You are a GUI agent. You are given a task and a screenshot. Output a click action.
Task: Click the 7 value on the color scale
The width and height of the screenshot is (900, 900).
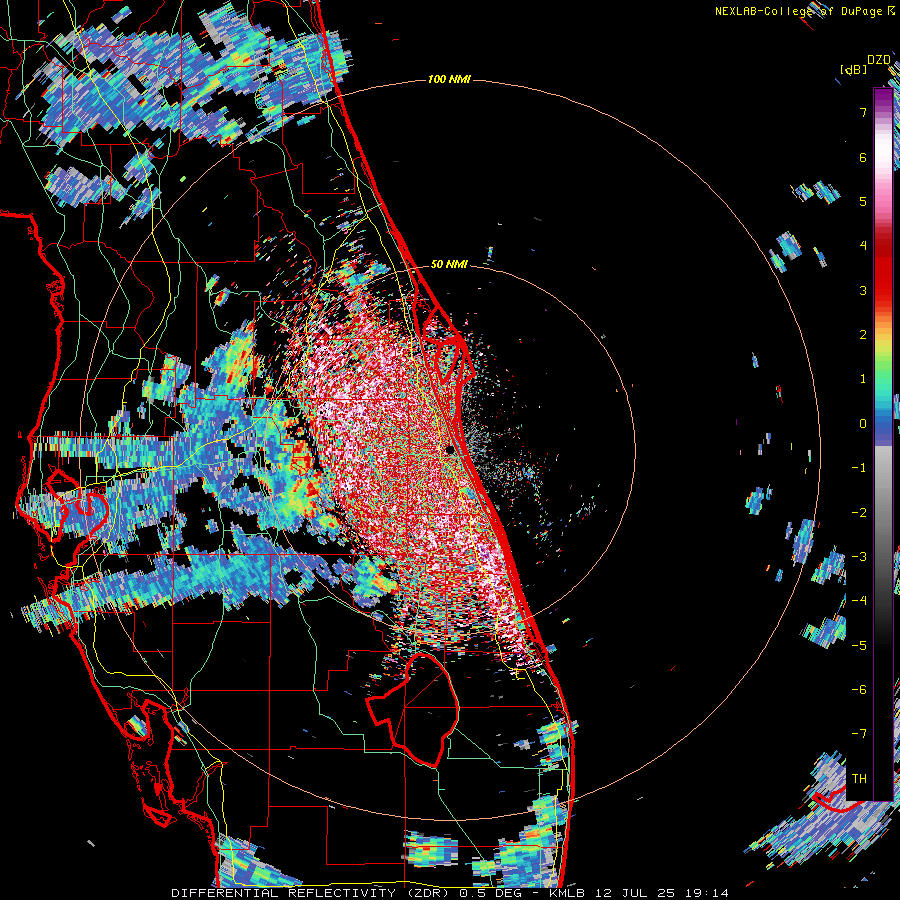[863, 112]
